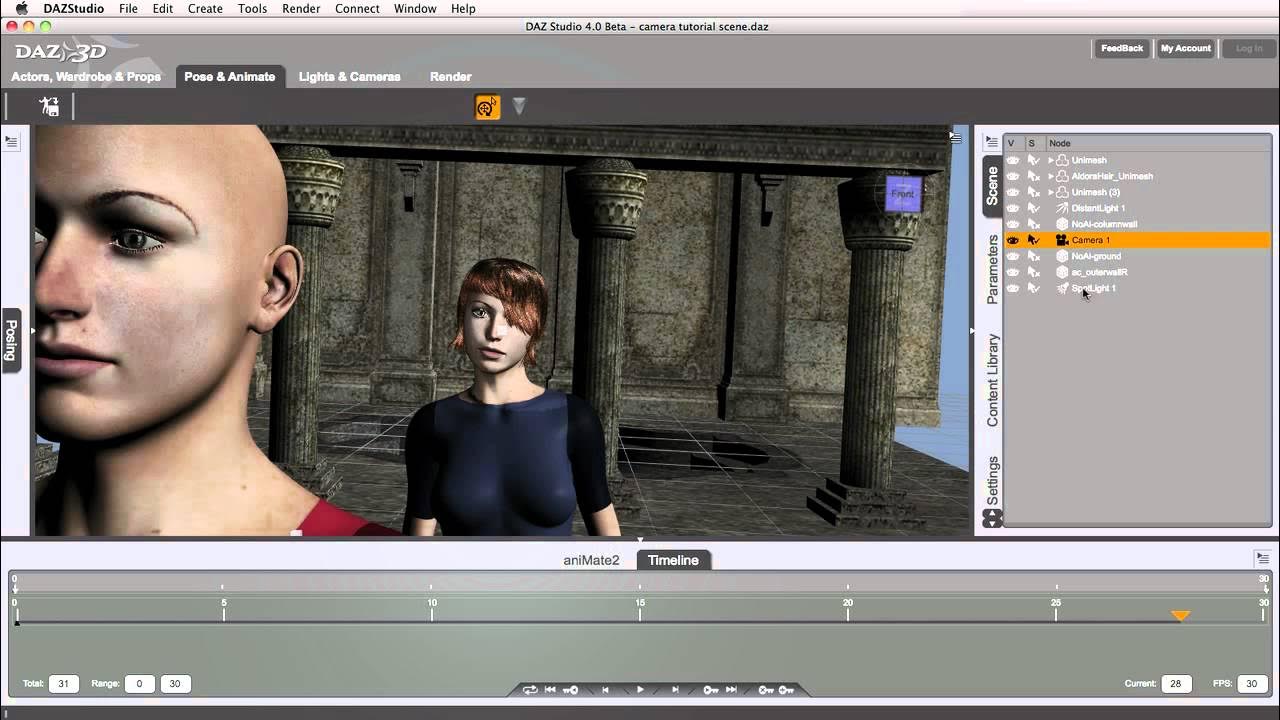Toggle selectability of sc_outerwallR node

[x=1034, y=272]
